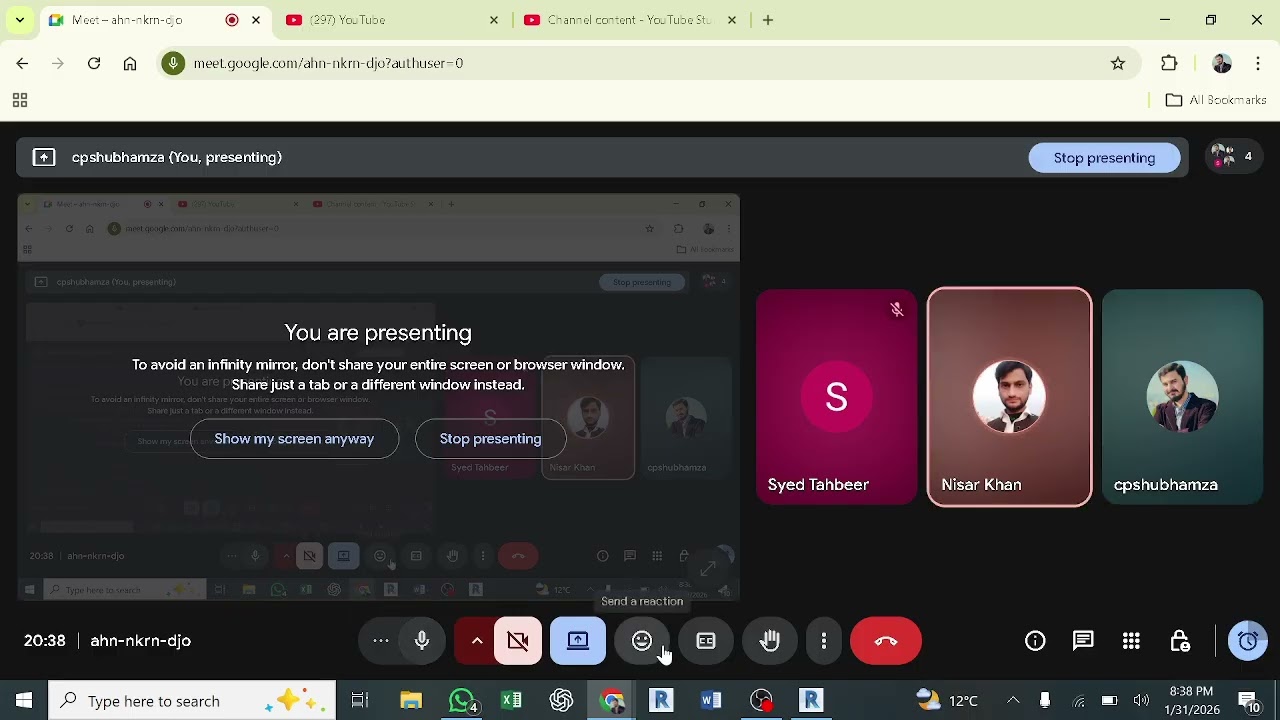Click Stop presenting below the warning
Image resolution: width=1280 pixels, height=720 pixels.
pyautogui.click(x=490, y=439)
